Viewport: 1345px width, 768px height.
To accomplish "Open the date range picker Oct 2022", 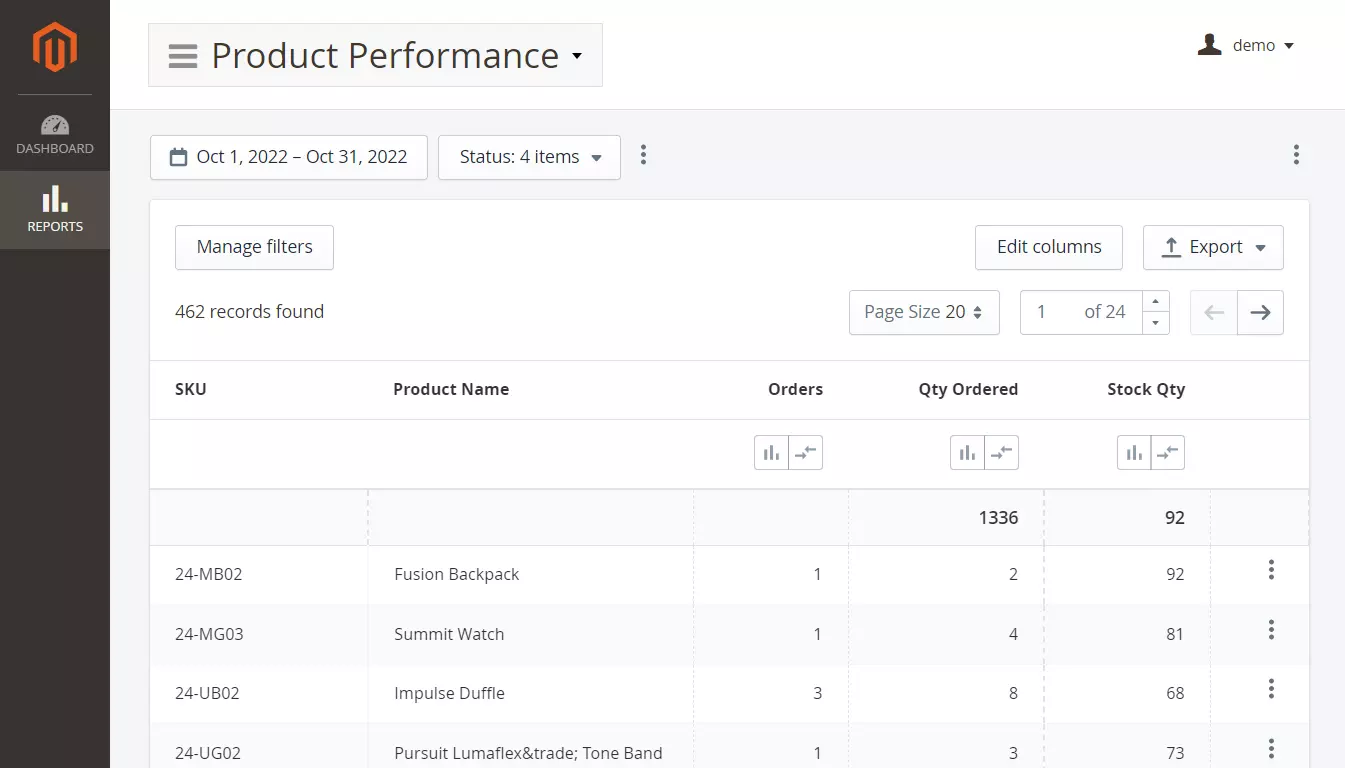I will pos(289,157).
